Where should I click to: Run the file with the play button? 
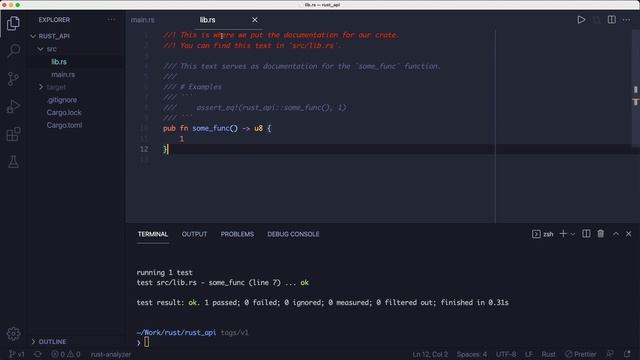tap(581, 20)
